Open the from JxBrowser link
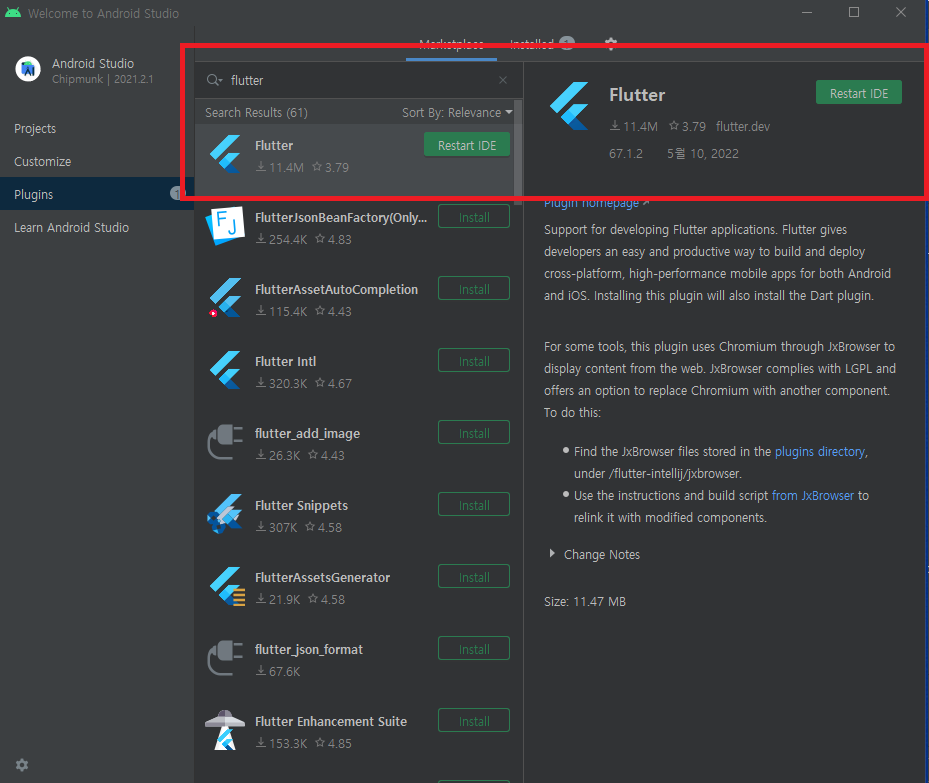 coord(812,495)
